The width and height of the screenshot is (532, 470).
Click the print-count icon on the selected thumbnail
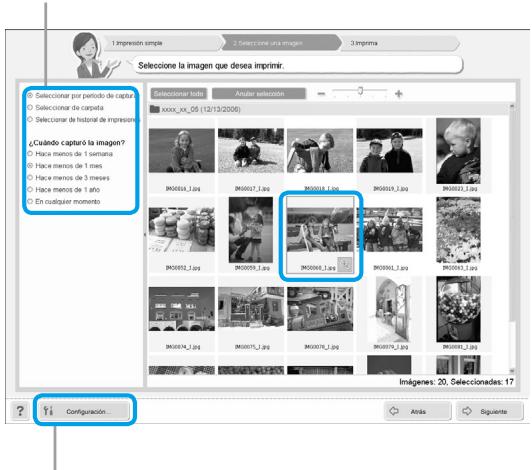(x=345, y=264)
